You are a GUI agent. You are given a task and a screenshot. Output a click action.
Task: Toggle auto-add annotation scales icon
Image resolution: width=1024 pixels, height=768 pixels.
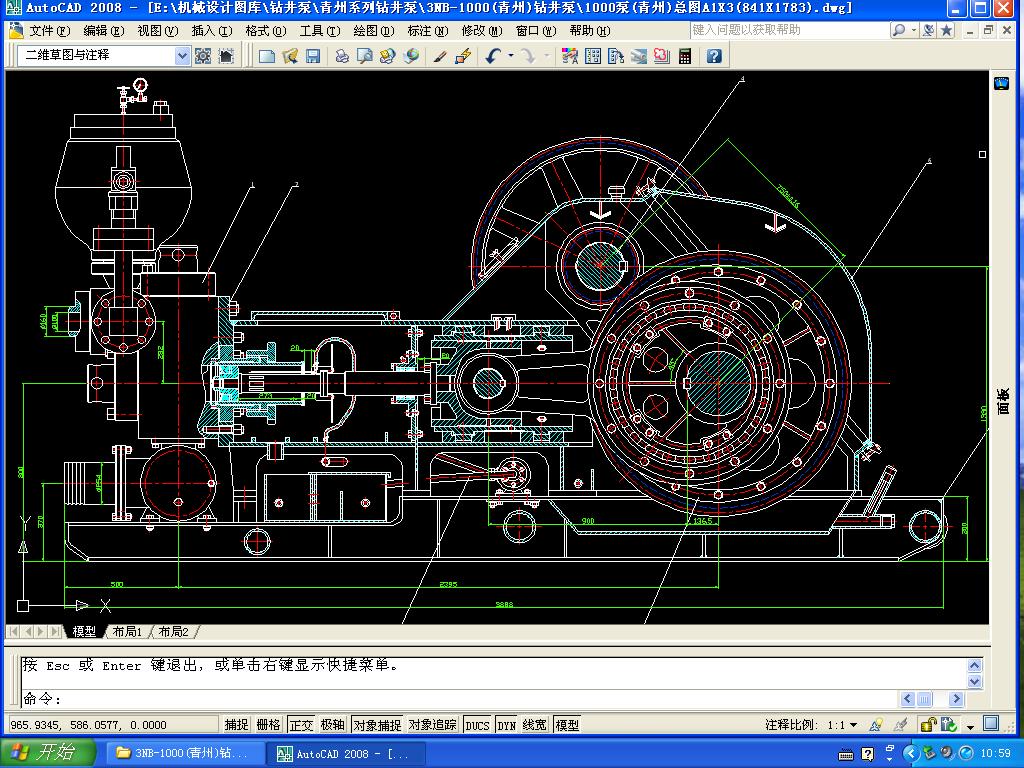pyautogui.click(x=900, y=724)
